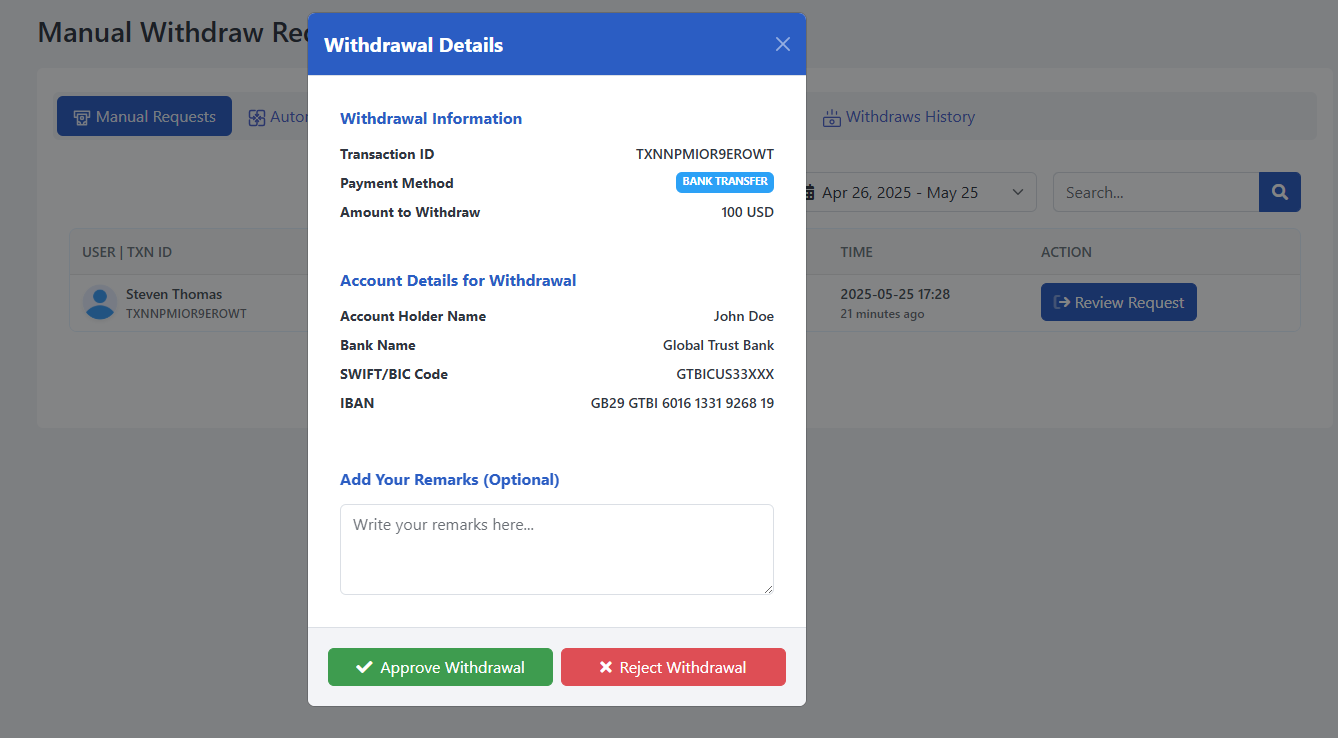The height and width of the screenshot is (738, 1338).
Task: Switch to the Withdraws History tab
Action: (x=899, y=117)
